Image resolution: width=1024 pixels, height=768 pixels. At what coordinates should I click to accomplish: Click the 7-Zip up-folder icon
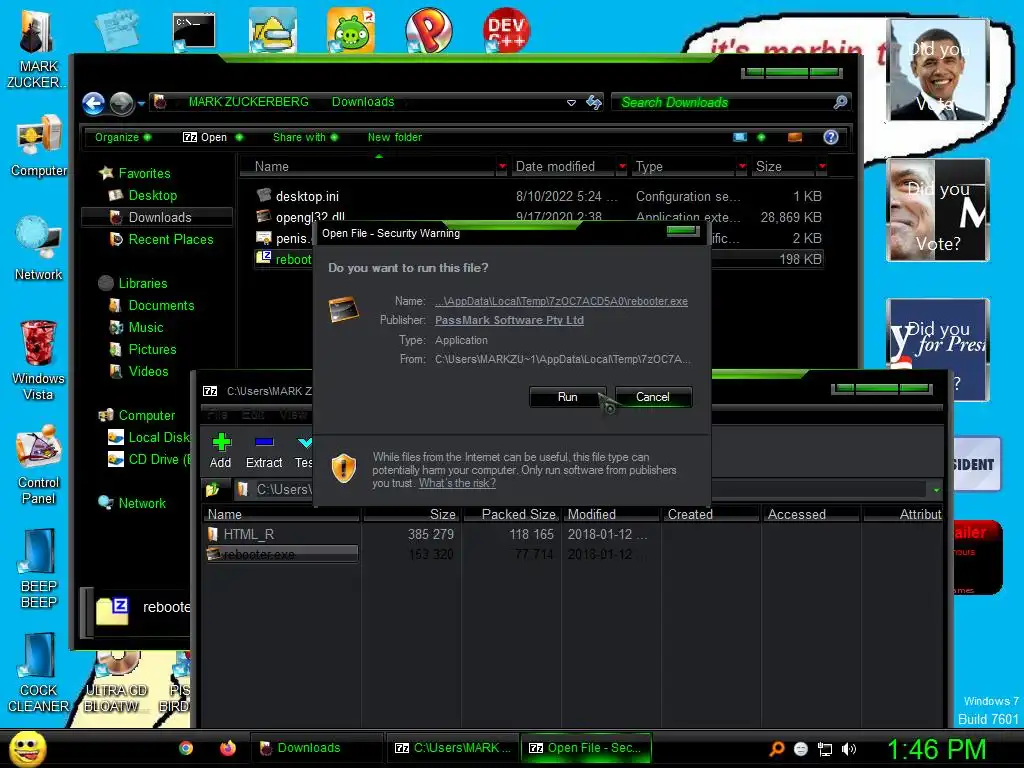(212, 489)
